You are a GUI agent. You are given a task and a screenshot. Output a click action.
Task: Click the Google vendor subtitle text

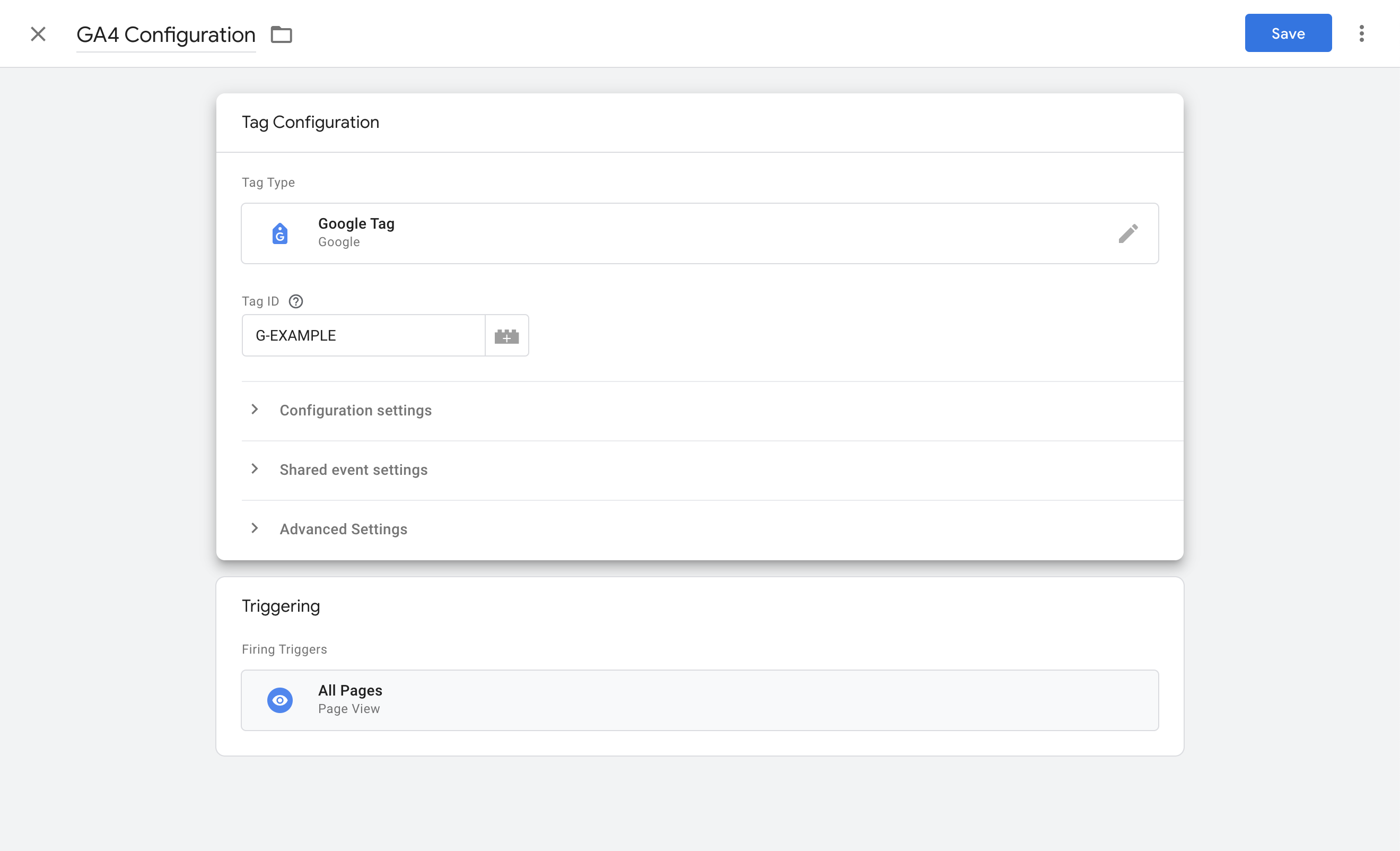coord(339,242)
